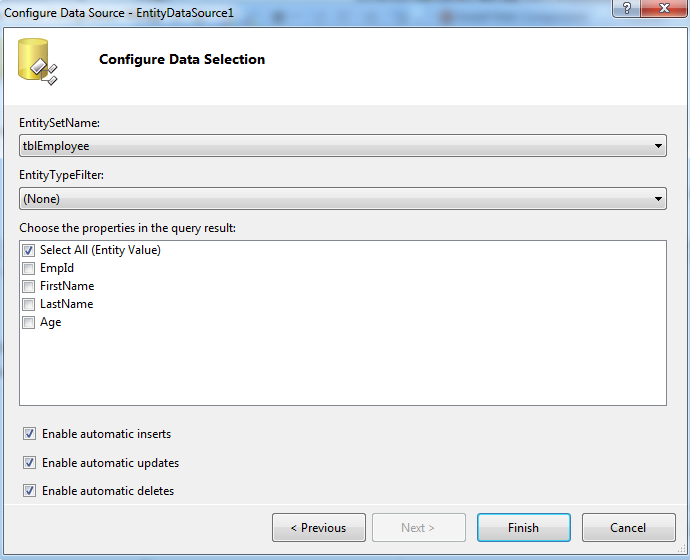Click 'Choose the properties in the query result' text
The image size is (690, 560).
click(x=128, y=228)
